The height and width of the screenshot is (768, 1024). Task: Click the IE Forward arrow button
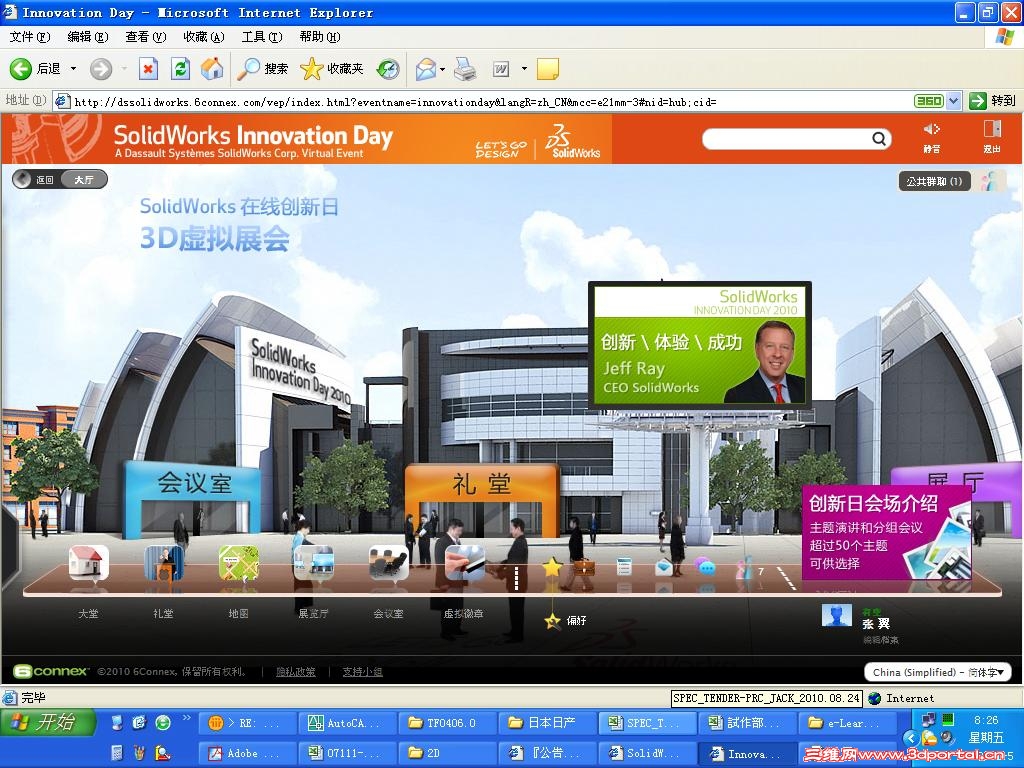(101, 69)
